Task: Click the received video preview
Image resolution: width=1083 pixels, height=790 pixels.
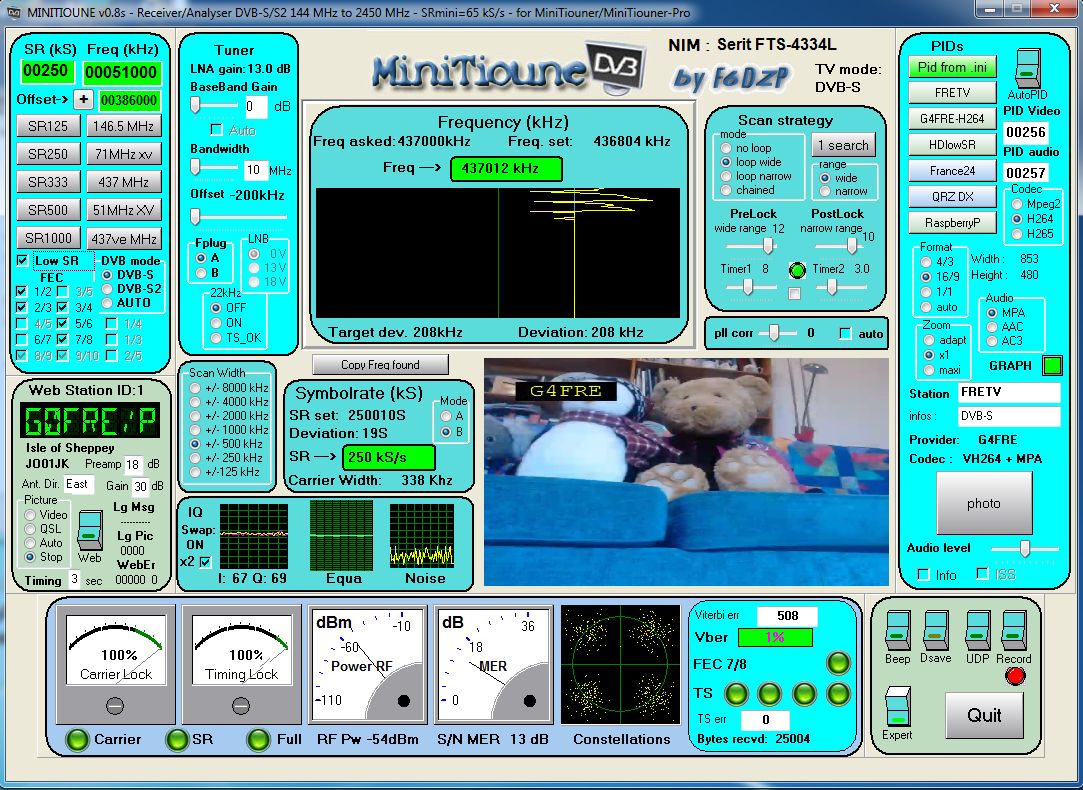Action: [686, 472]
